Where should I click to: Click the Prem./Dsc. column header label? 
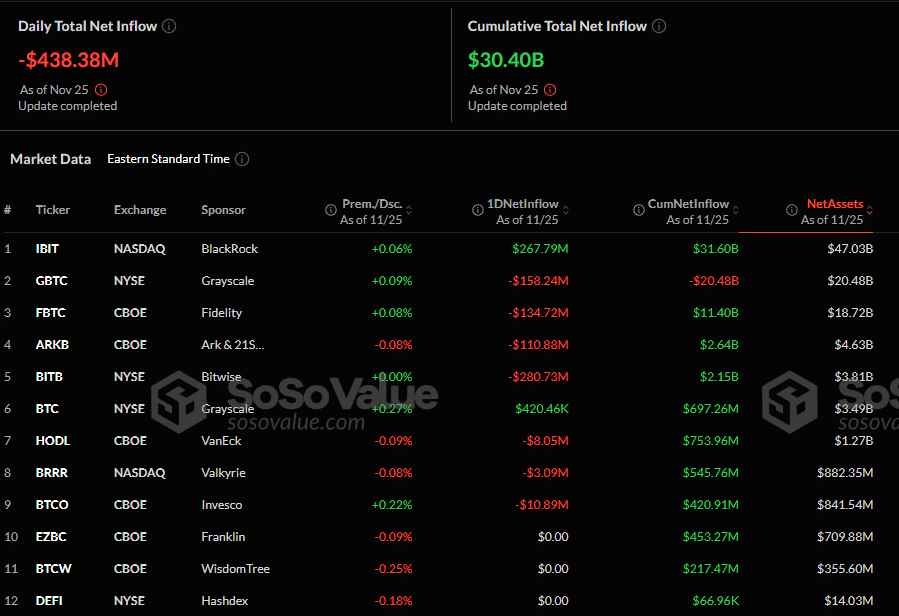click(372, 204)
